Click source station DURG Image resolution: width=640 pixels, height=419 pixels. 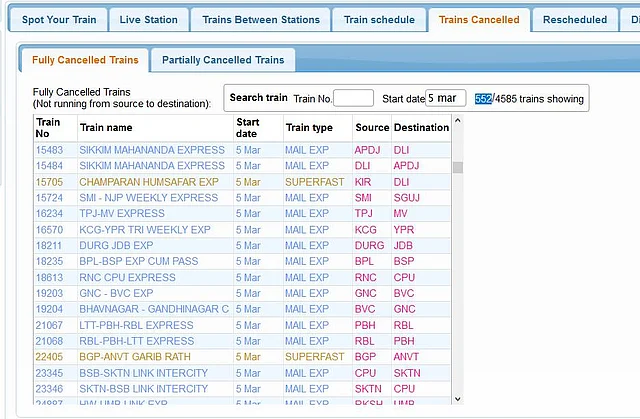tap(369, 245)
